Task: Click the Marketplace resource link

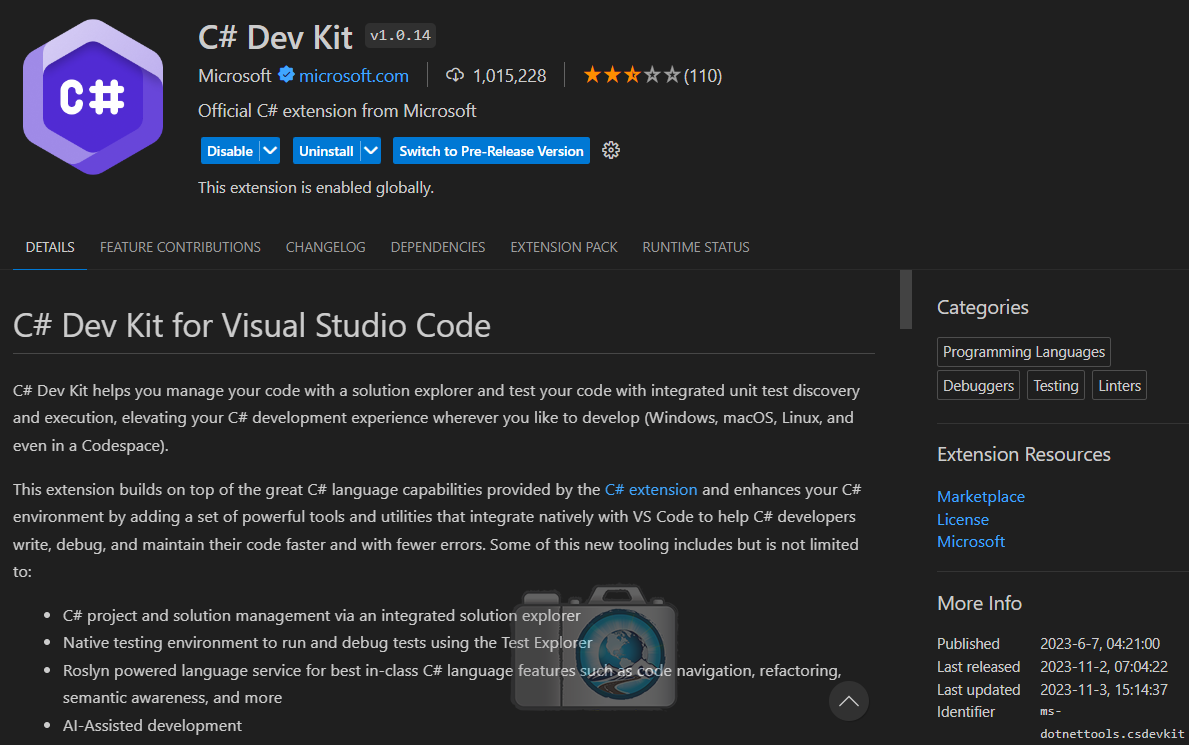Action: (980, 497)
